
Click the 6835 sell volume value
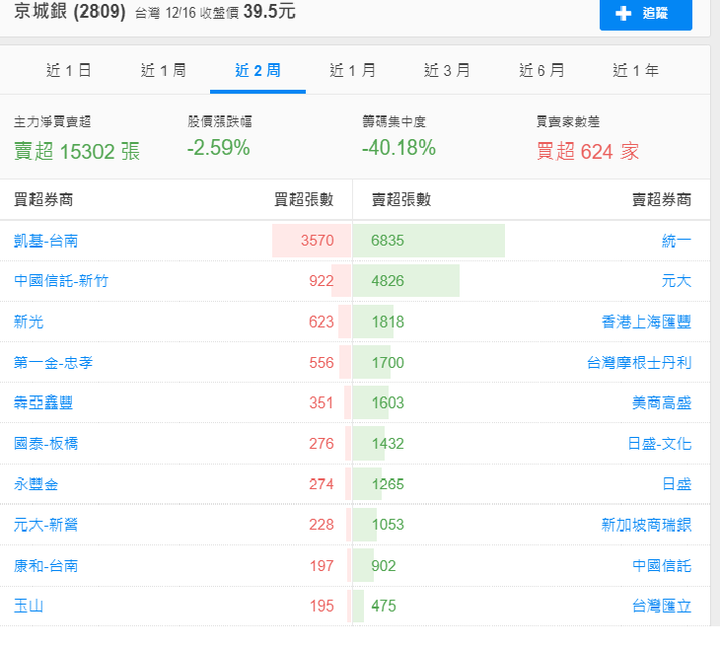(388, 241)
